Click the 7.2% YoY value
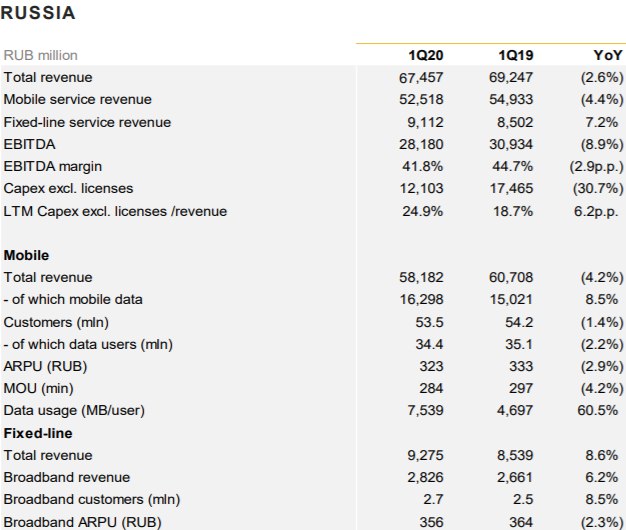 click(x=602, y=122)
